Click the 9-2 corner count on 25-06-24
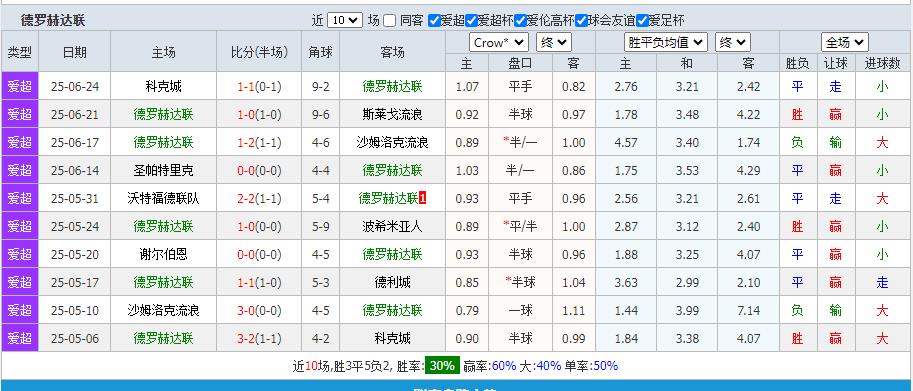 320,87
